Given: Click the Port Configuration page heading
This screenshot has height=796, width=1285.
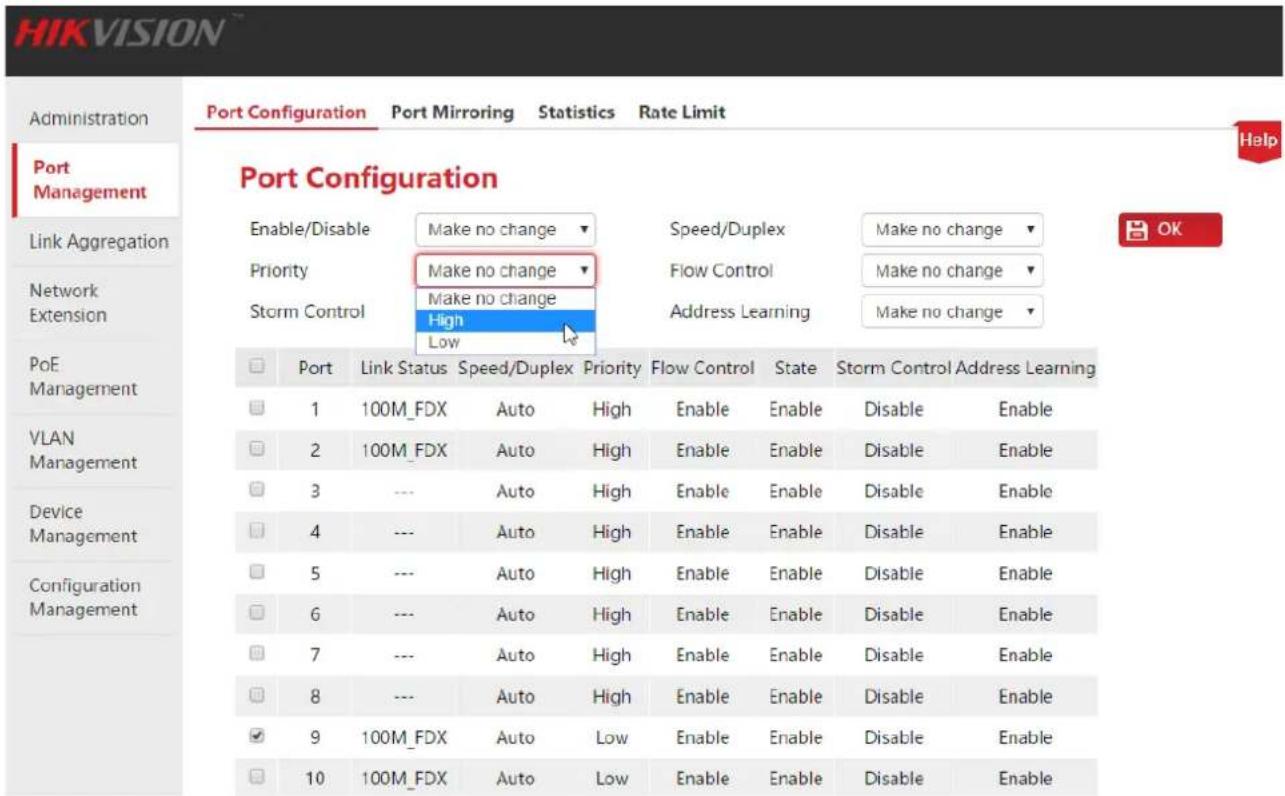Looking at the screenshot, I should pyautogui.click(x=369, y=178).
